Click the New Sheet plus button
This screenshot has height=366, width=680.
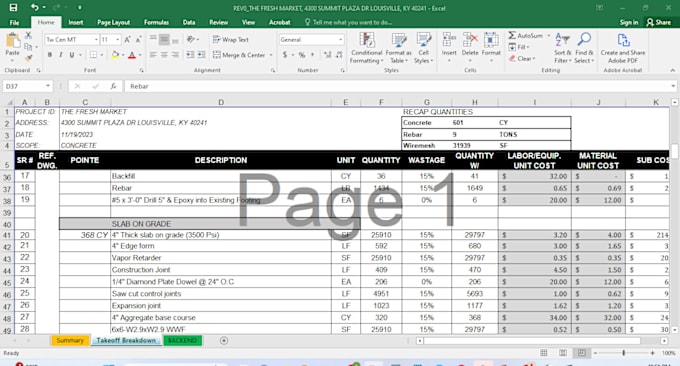click(x=224, y=340)
